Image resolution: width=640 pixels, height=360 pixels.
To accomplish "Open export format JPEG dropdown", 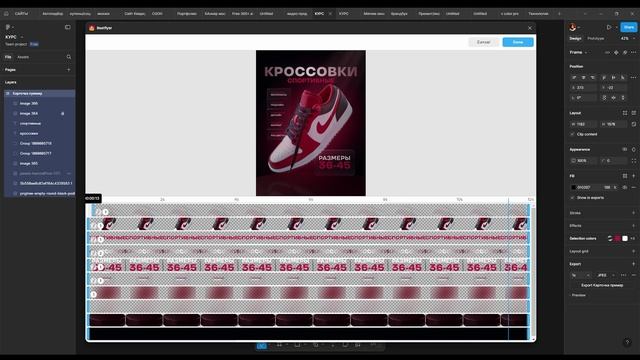I will pos(605,276).
